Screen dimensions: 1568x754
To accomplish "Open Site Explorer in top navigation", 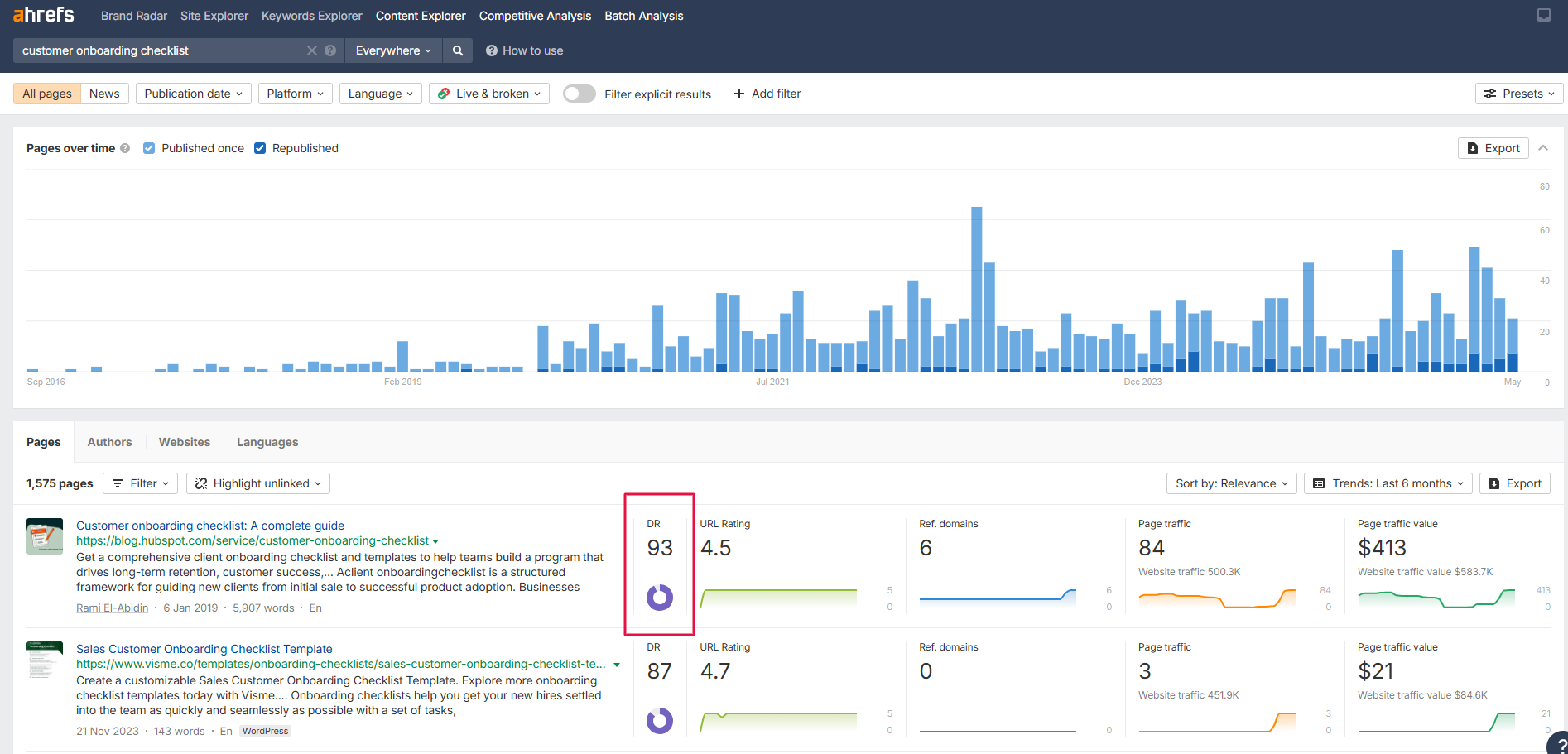I will (214, 16).
